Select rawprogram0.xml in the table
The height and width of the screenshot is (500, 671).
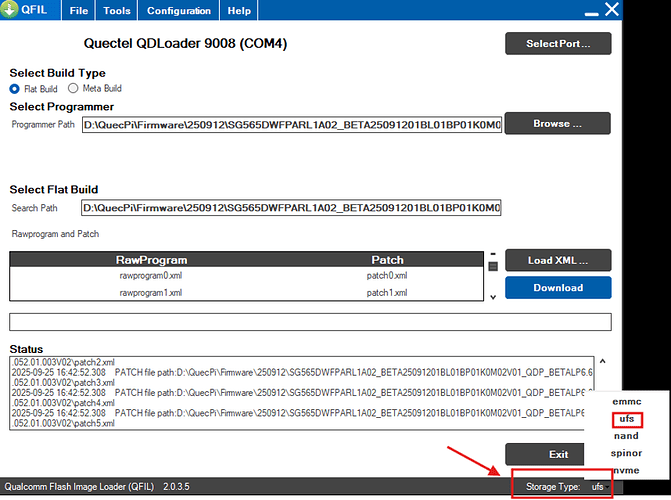point(151,276)
